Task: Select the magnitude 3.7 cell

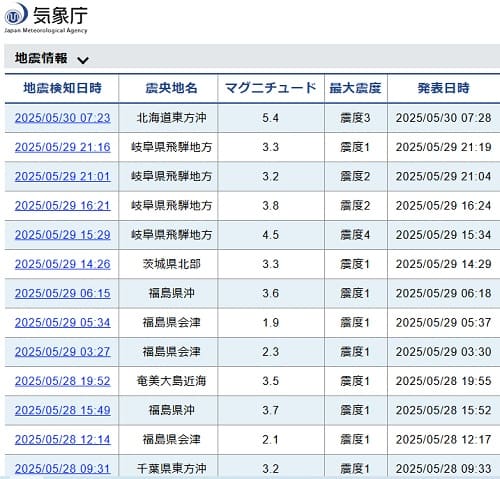Action: (x=270, y=410)
